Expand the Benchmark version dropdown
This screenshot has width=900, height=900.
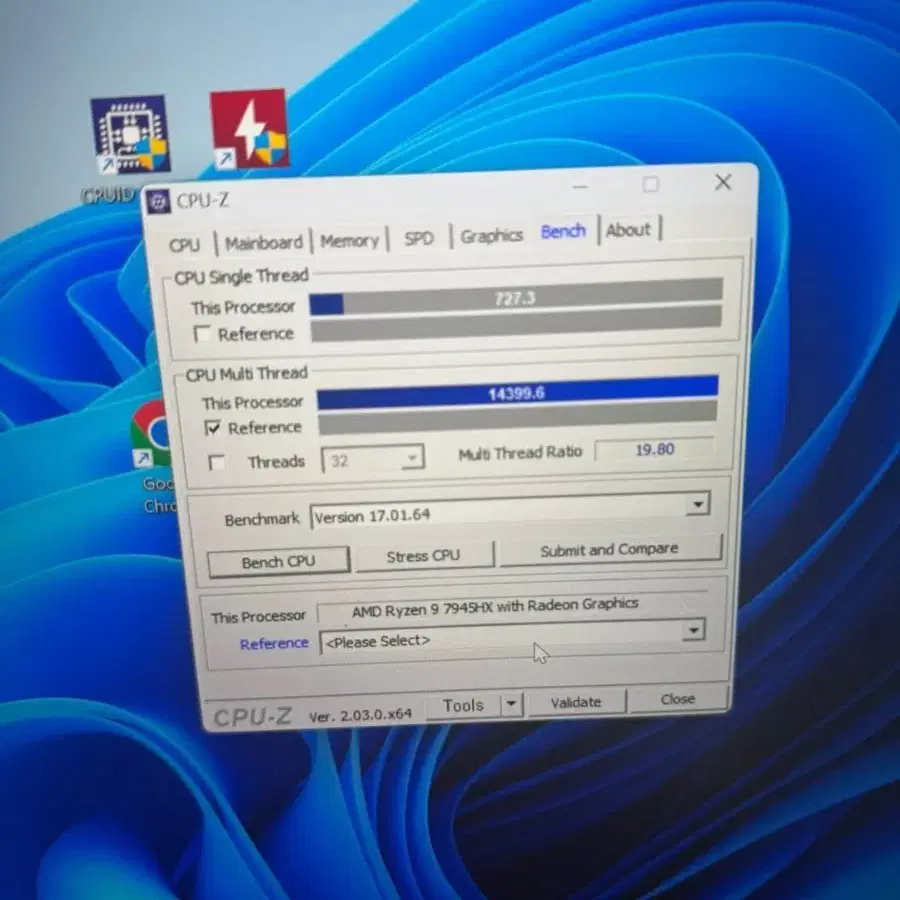698,504
